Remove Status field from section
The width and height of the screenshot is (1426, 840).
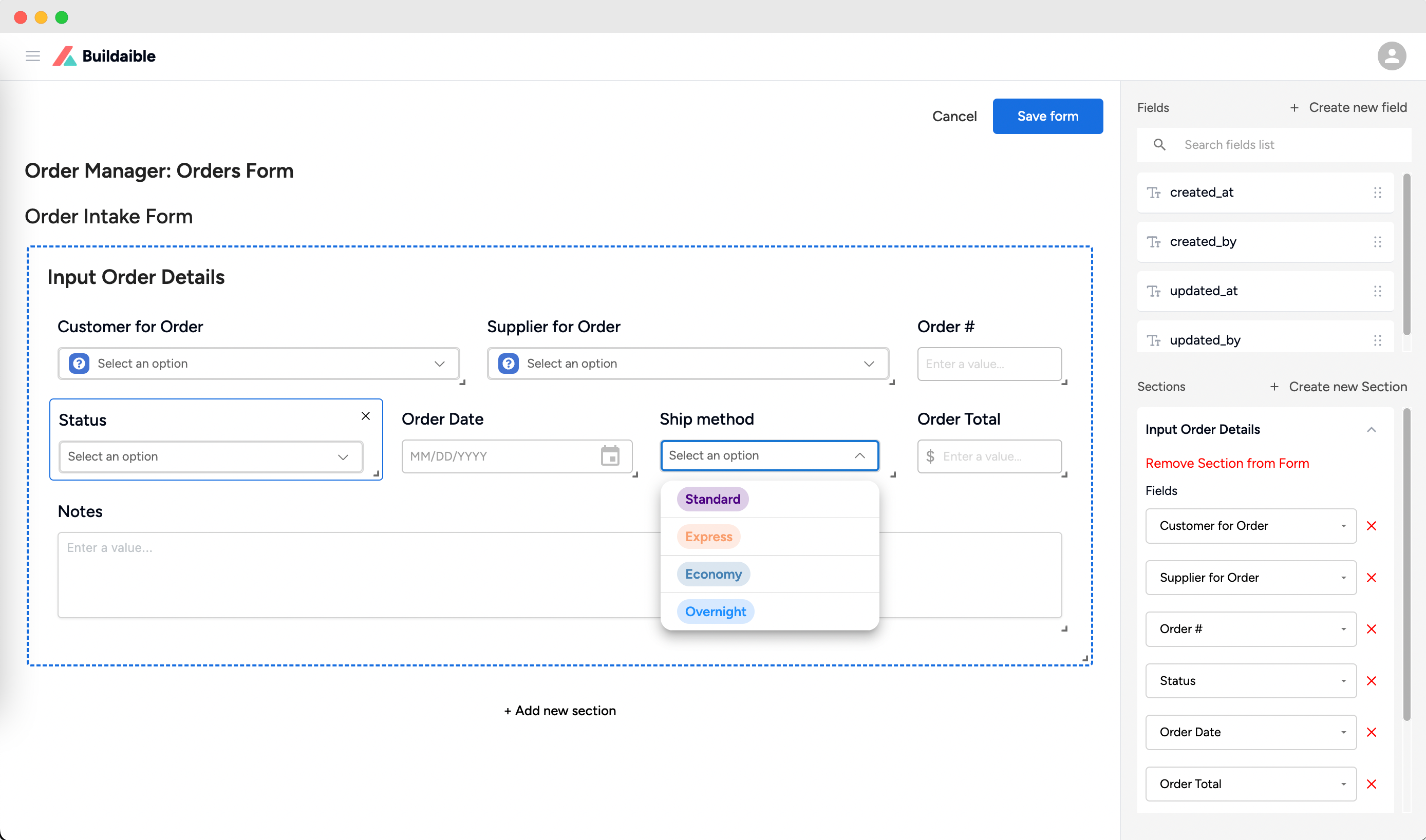tap(1371, 681)
